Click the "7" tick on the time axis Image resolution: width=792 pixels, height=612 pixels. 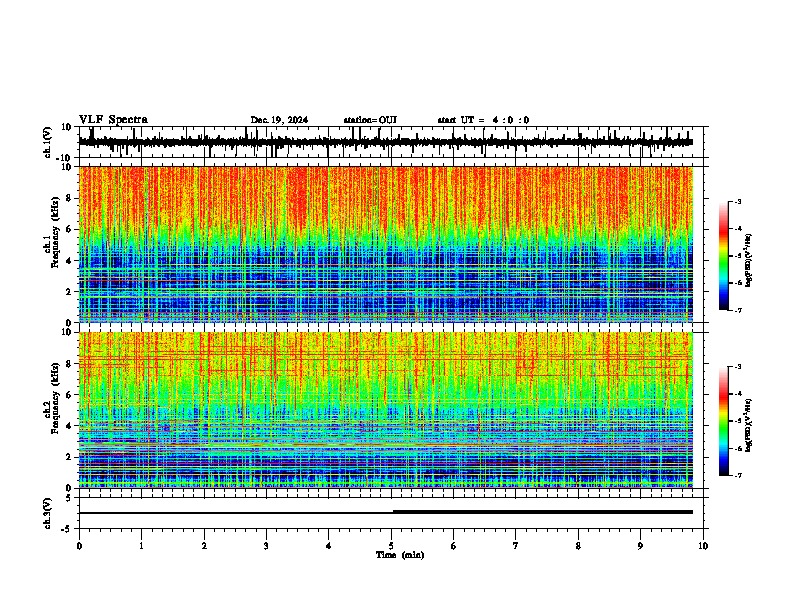click(516, 545)
